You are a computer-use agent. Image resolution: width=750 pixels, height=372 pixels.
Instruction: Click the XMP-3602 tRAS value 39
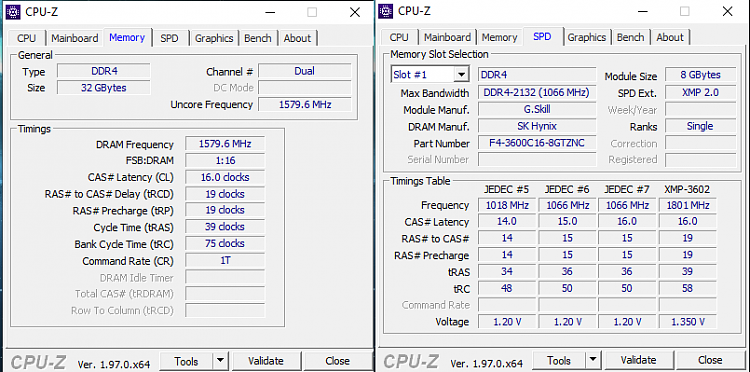[x=687, y=272]
